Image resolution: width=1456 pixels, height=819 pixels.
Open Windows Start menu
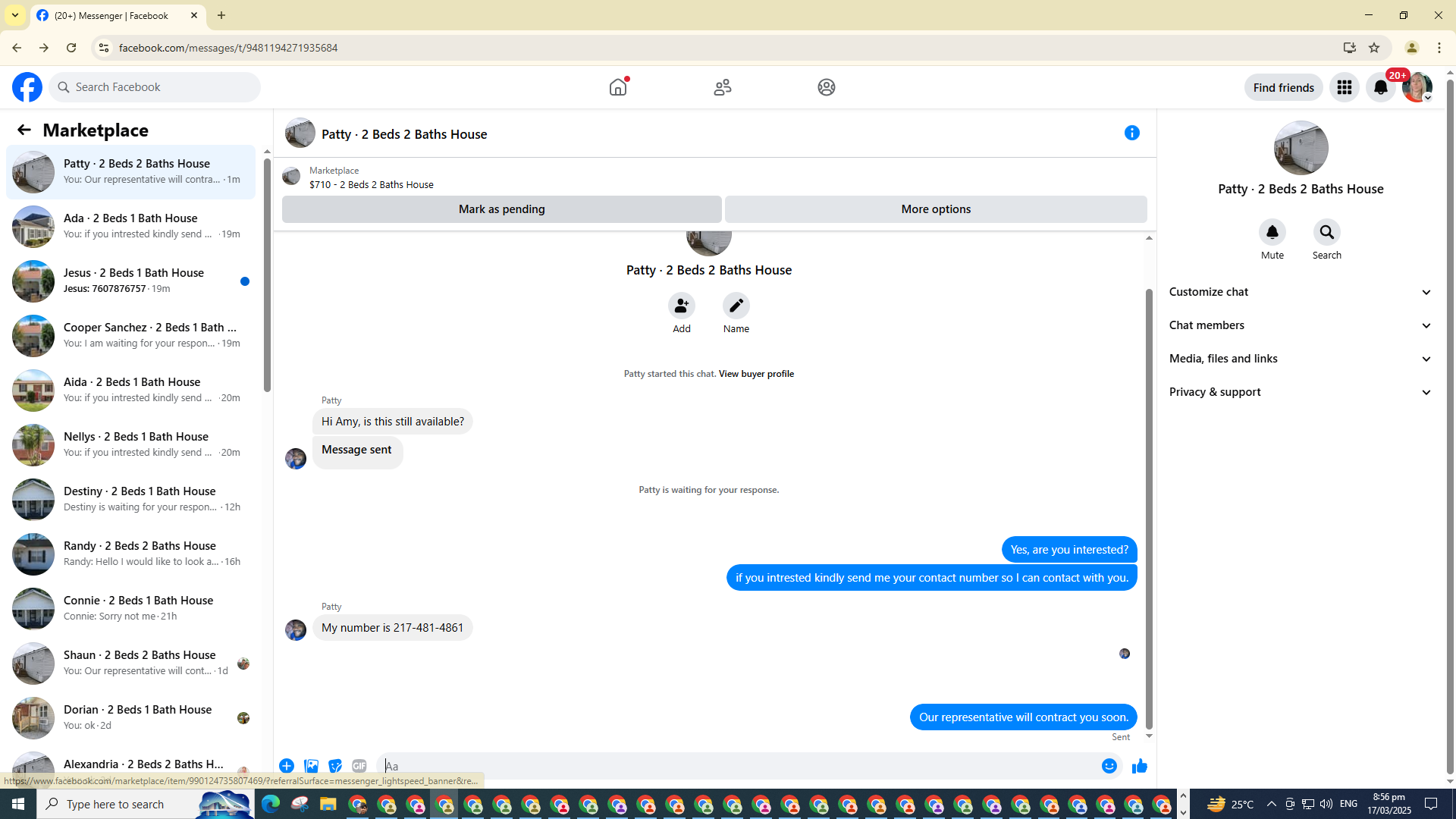pos(18,804)
